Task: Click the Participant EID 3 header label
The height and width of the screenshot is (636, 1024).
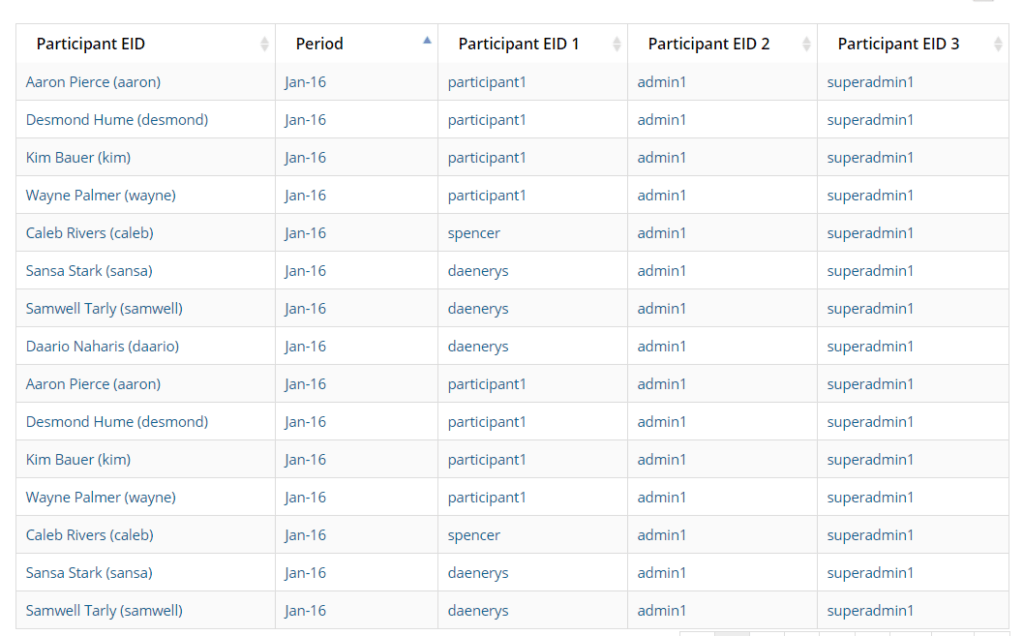Action: point(898,44)
